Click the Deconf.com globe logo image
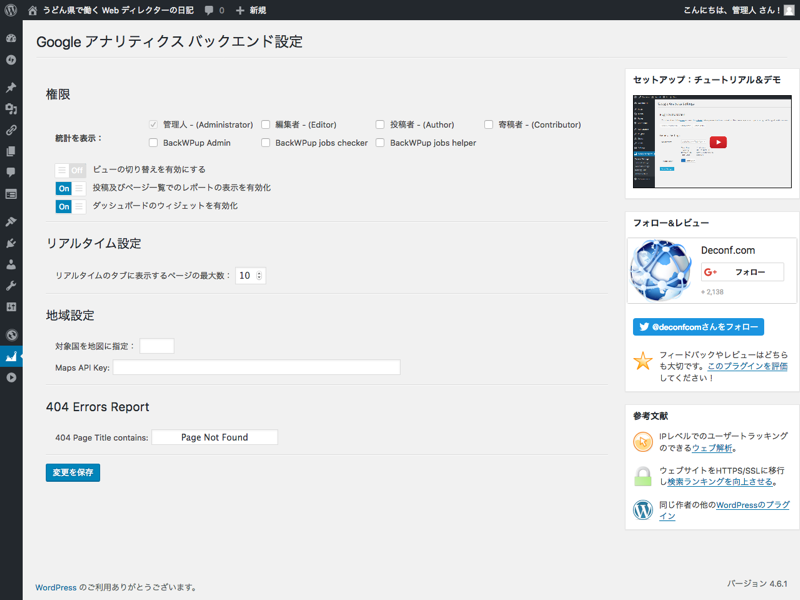 pos(661,270)
